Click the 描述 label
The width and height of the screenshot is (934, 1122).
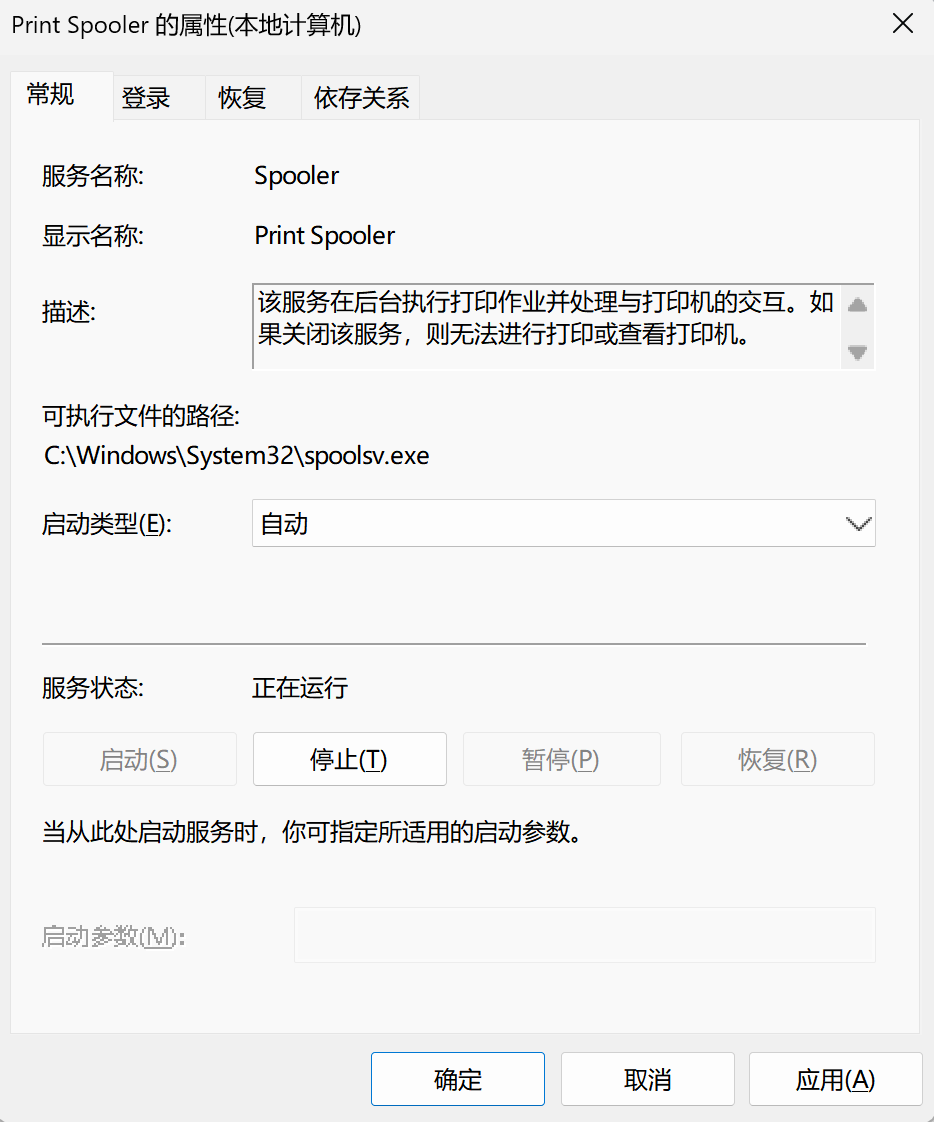tap(69, 311)
